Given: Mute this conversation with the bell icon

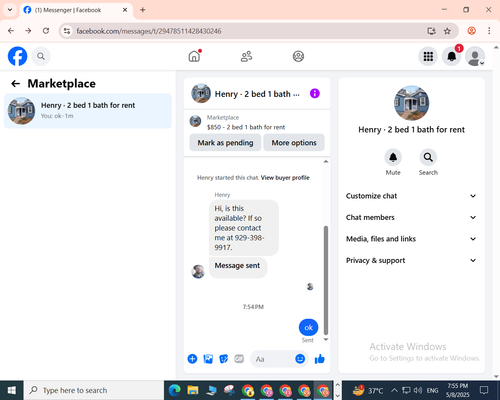Looking at the screenshot, I should tap(393, 157).
